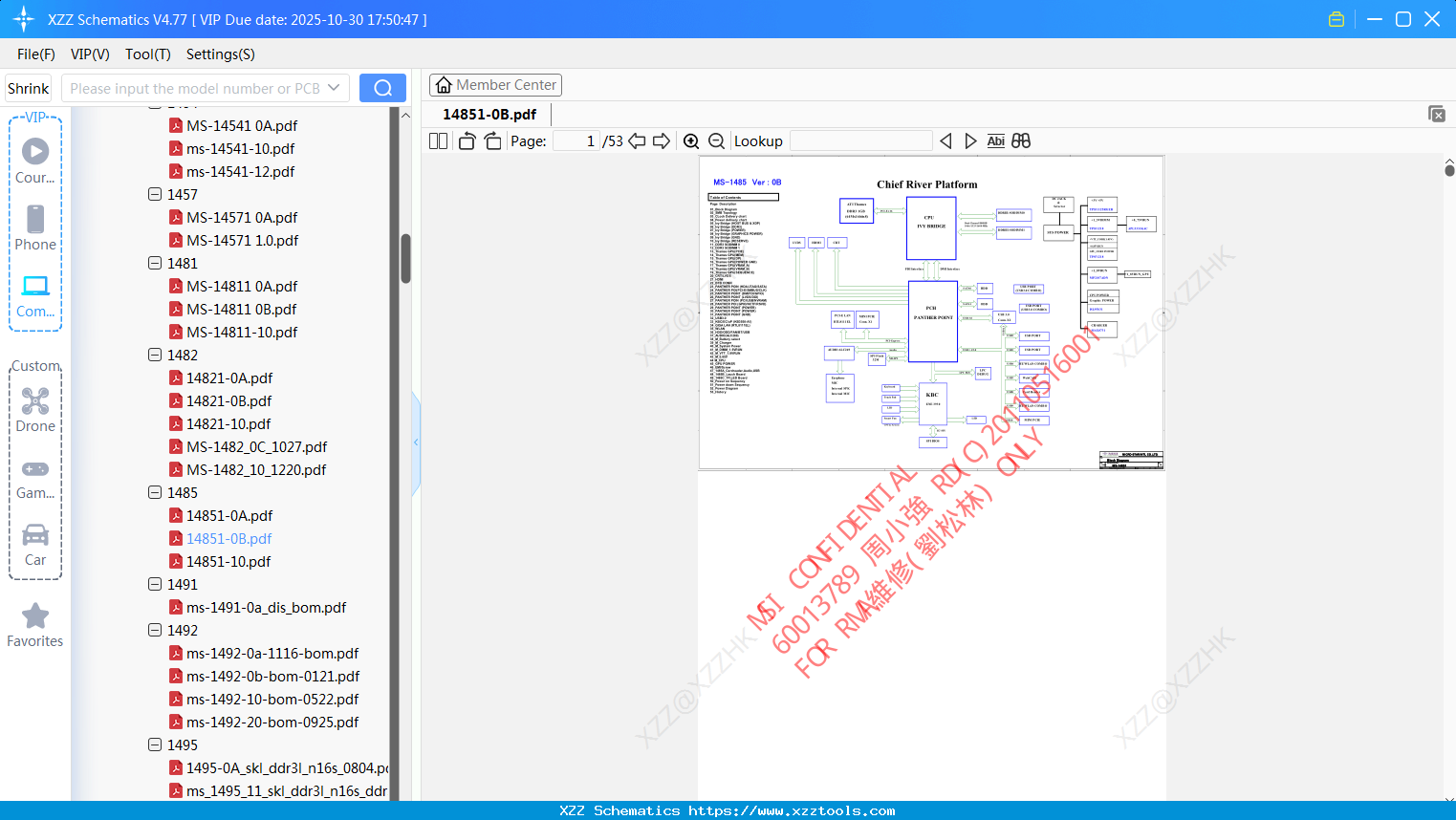The height and width of the screenshot is (820, 1456).
Task: Collapse the file tree panel handle
Action: click(416, 442)
